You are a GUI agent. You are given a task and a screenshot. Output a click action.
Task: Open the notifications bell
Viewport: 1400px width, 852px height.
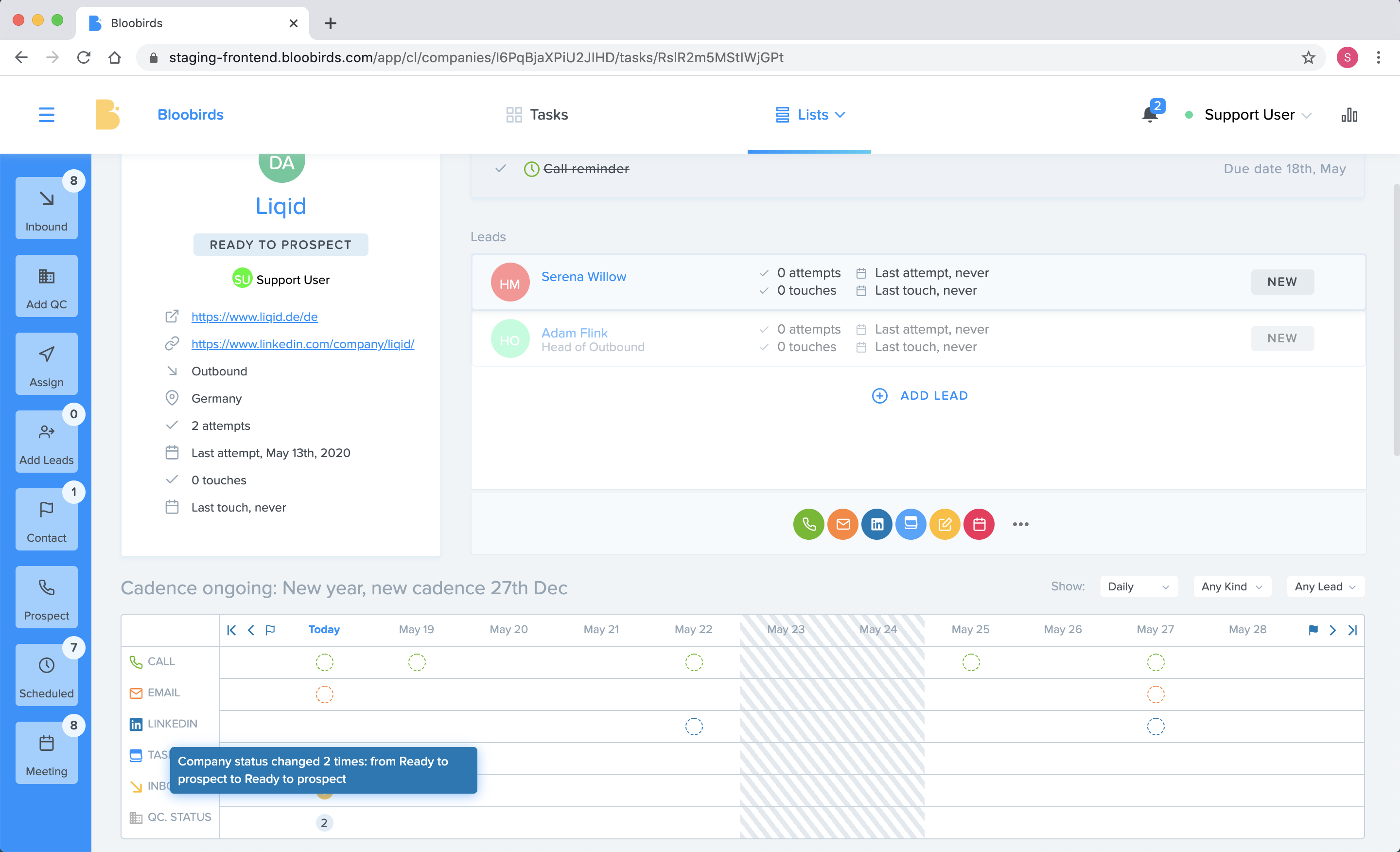[x=1150, y=115]
